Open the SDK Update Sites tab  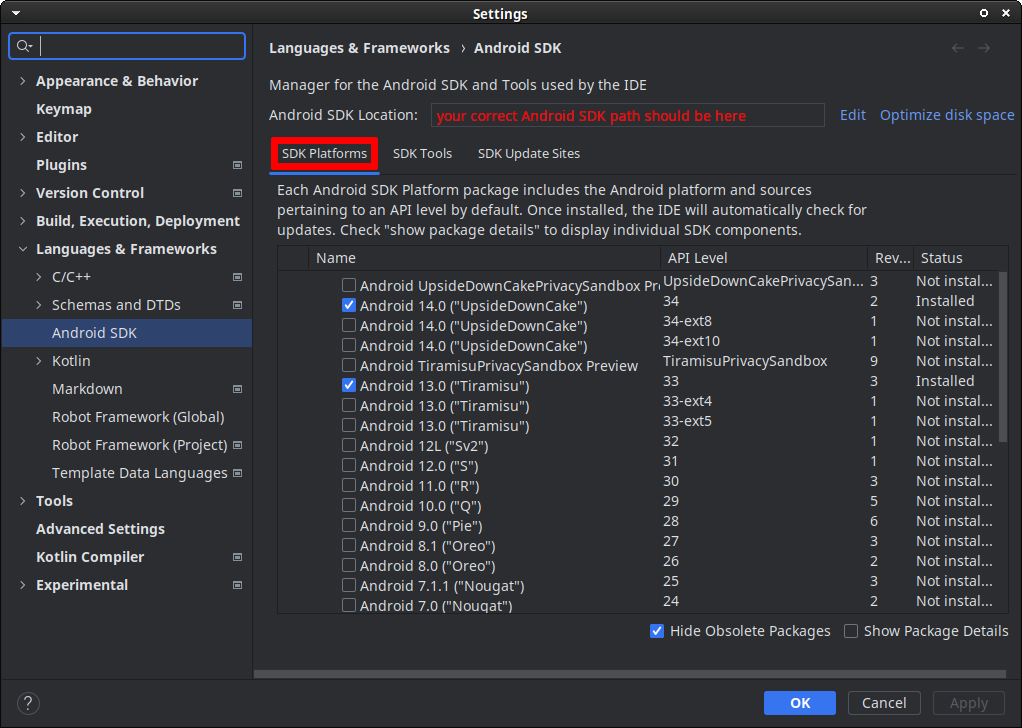coord(529,154)
